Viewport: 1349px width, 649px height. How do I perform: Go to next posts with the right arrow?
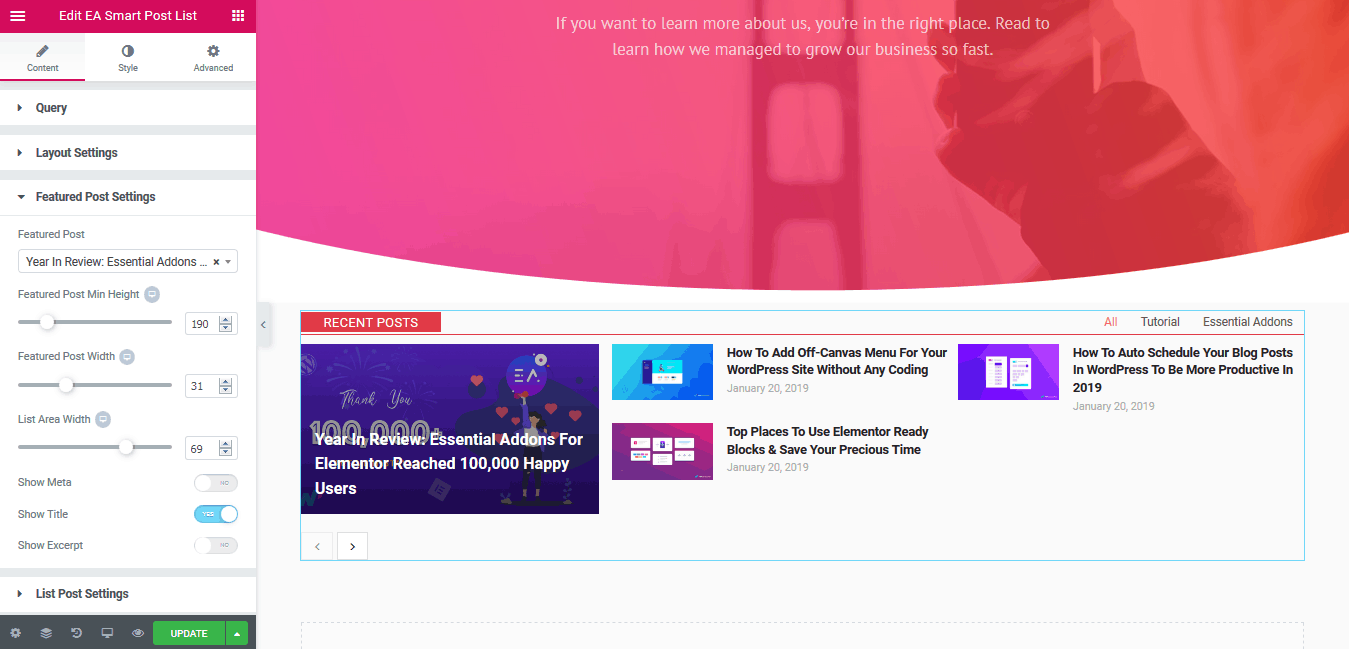pos(353,546)
